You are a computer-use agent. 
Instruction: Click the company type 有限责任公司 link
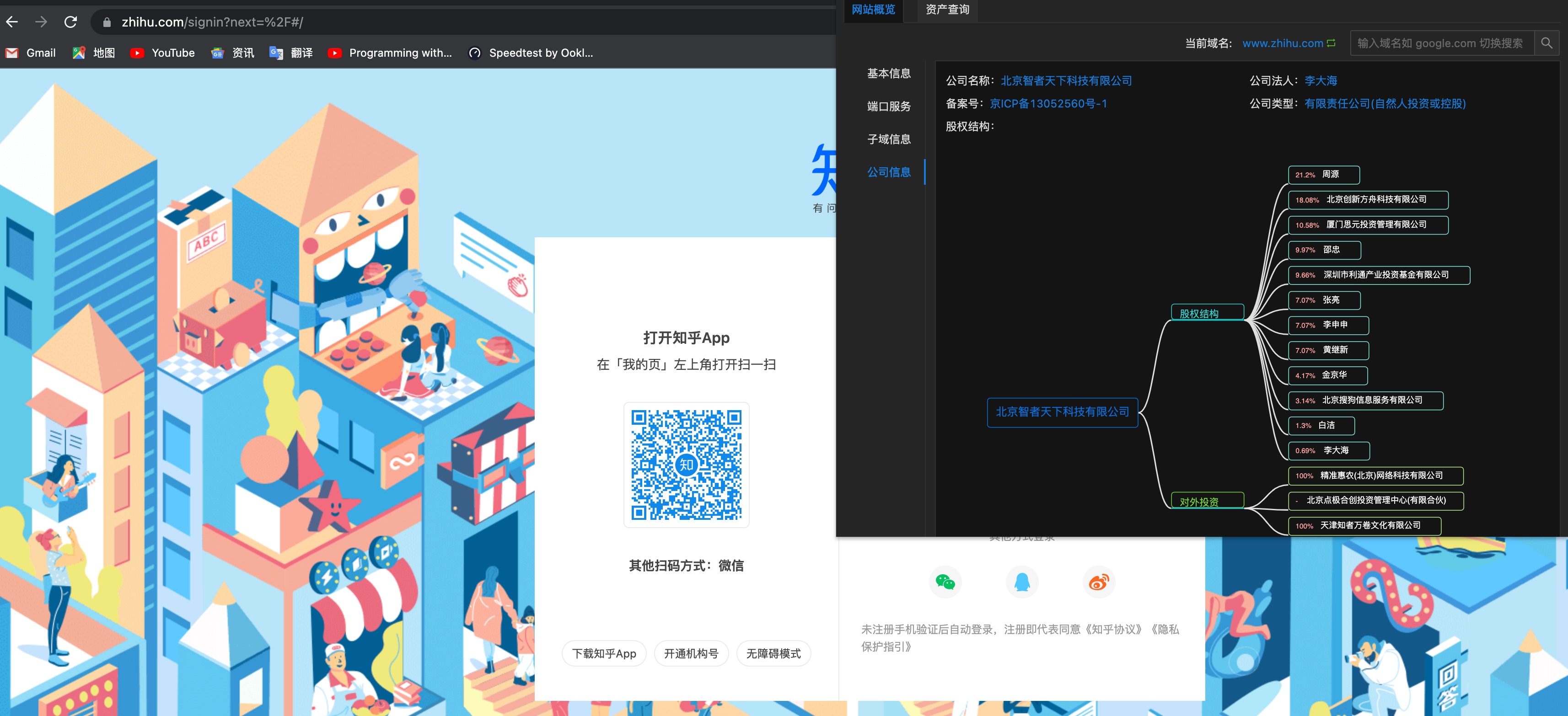(1385, 103)
